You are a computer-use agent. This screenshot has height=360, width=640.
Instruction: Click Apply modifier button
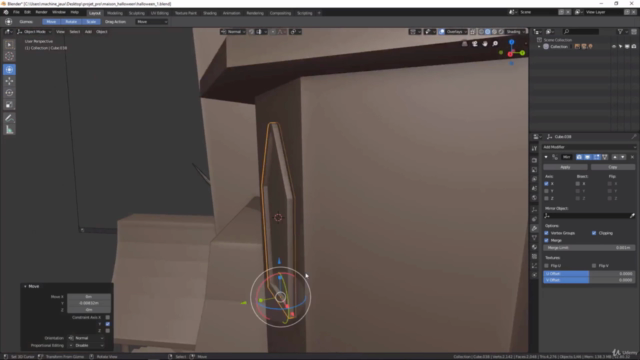(565, 167)
